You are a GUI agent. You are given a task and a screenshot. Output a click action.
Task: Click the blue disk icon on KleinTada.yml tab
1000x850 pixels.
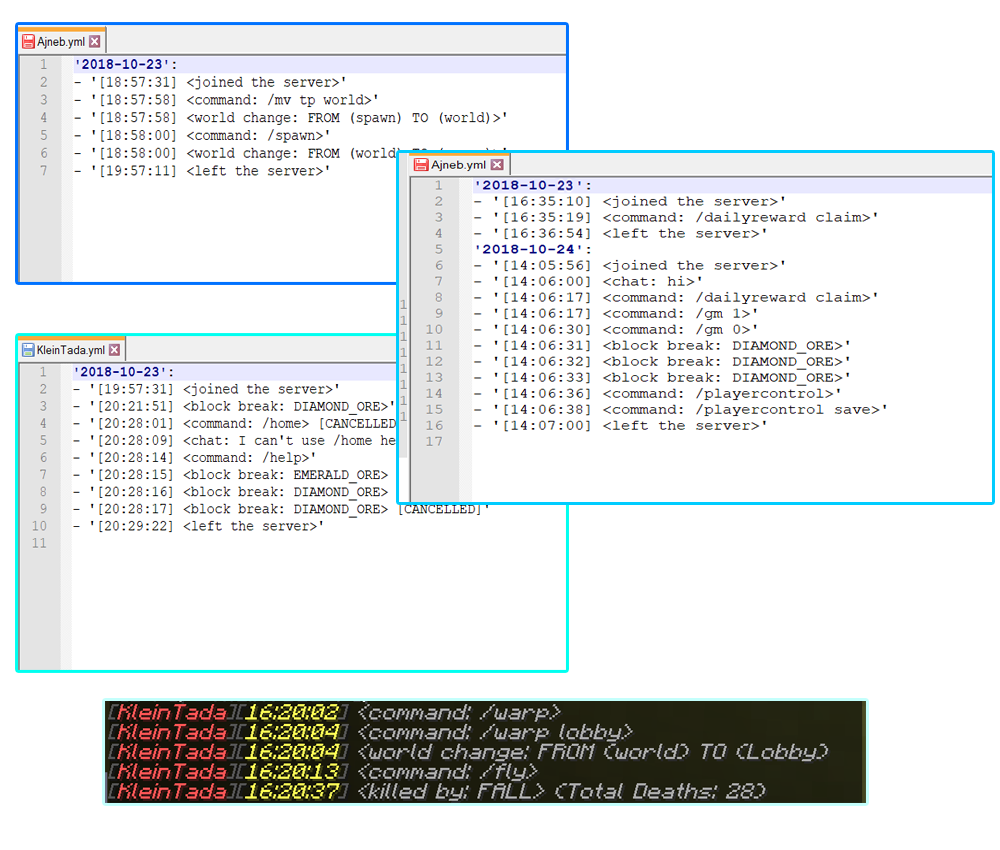28,350
